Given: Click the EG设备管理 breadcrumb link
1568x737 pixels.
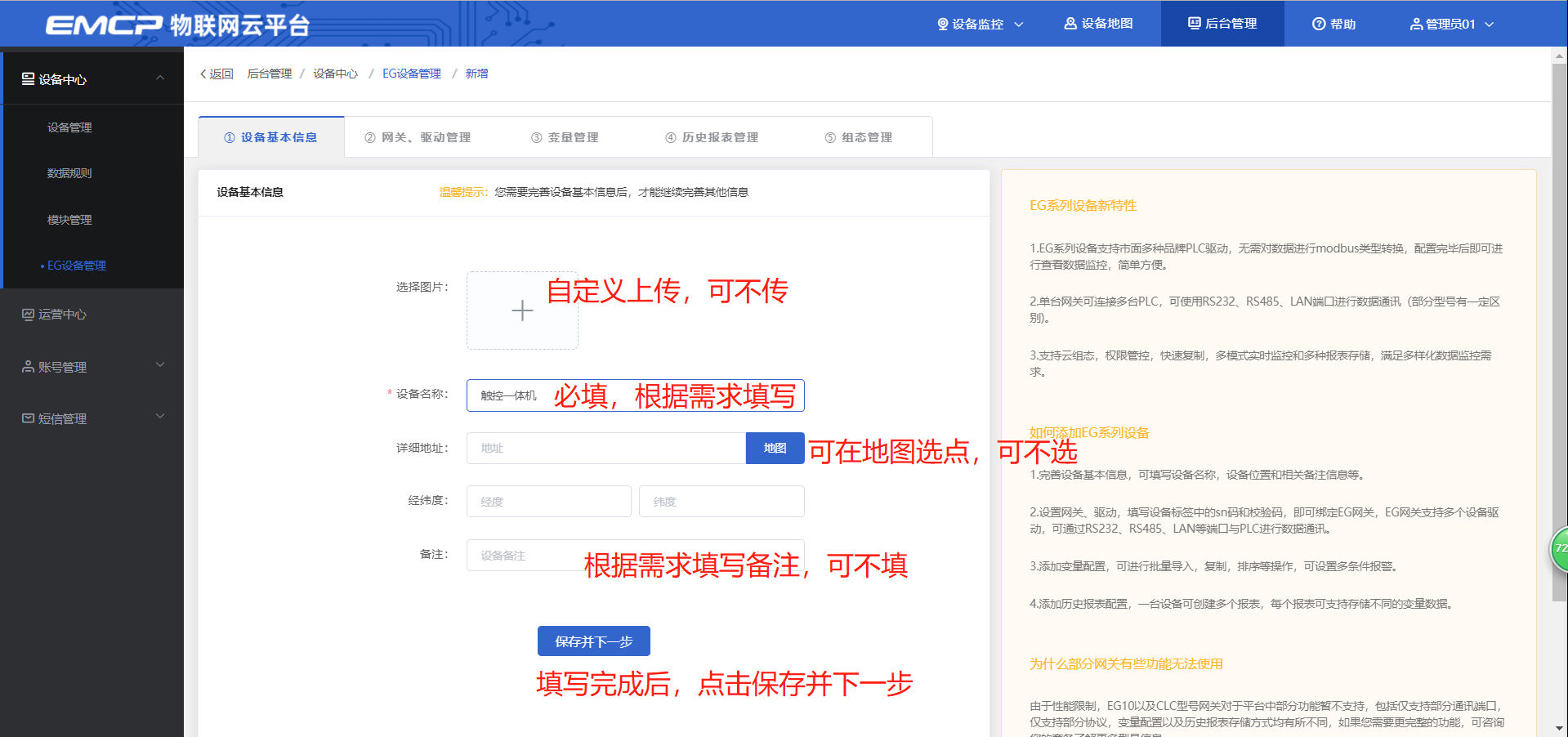Looking at the screenshot, I should pyautogui.click(x=411, y=74).
